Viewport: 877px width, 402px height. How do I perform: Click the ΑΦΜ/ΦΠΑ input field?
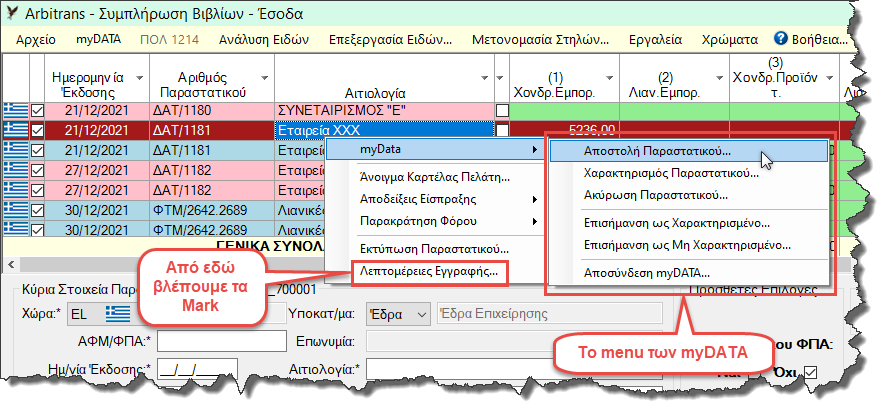[221, 340]
